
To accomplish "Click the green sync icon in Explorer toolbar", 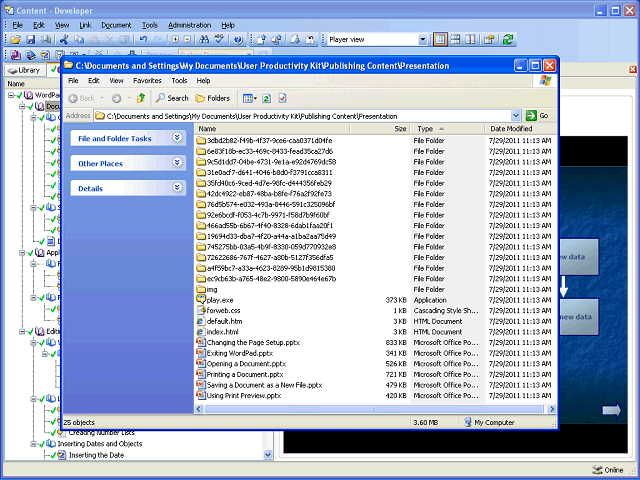I will coord(267,98).
